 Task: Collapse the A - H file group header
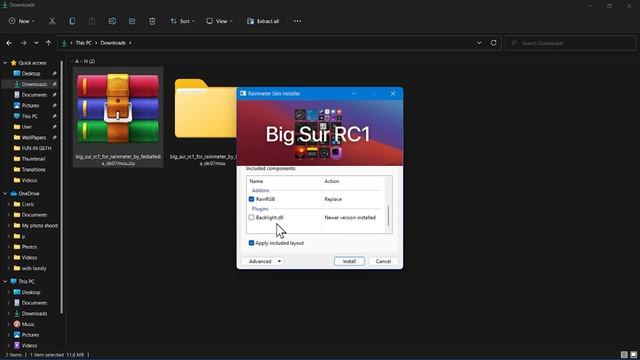85,61
